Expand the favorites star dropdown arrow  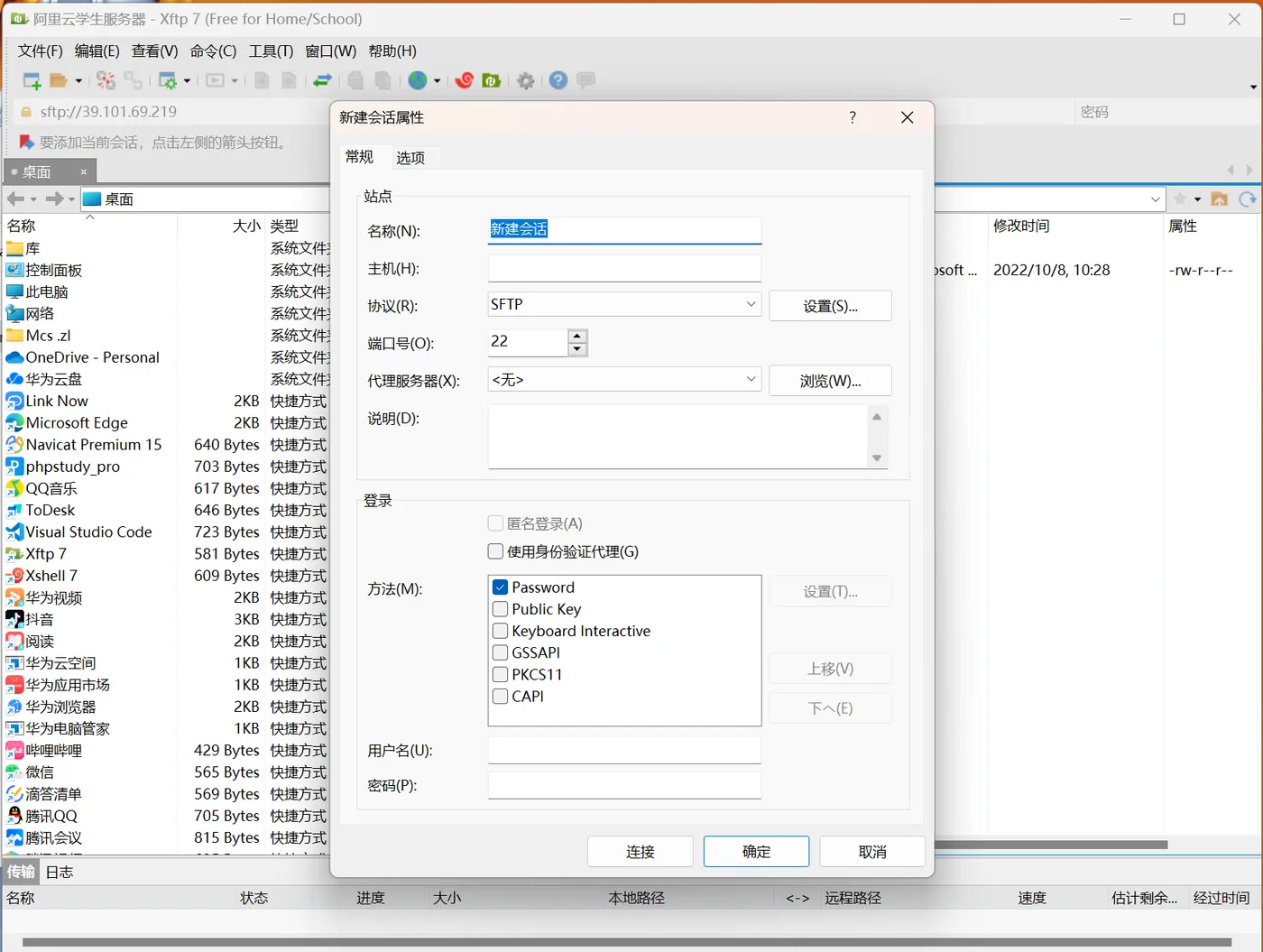tap(1197, 199)
